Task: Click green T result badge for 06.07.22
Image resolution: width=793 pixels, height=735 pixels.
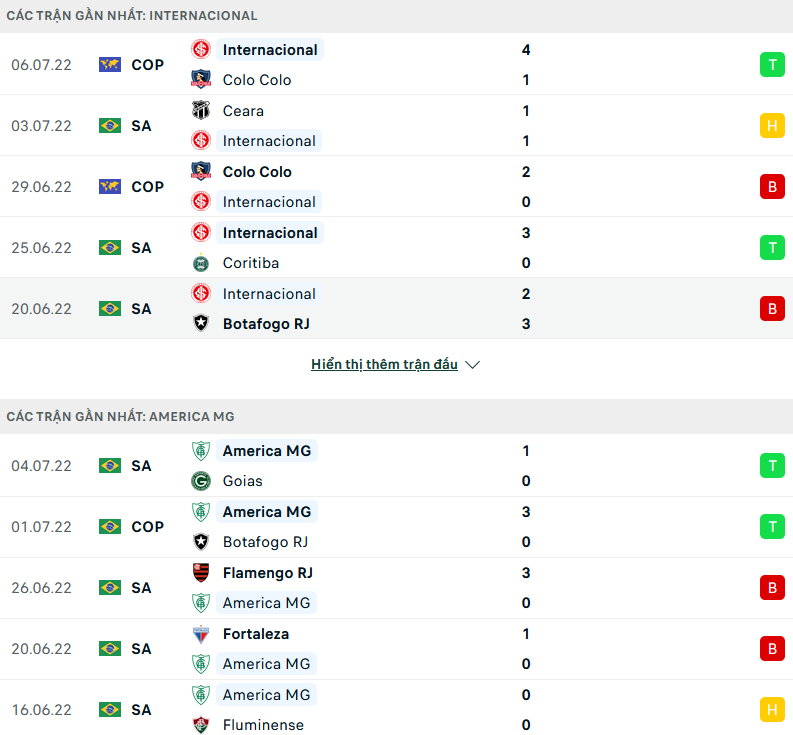Action: tap(772, 65)
